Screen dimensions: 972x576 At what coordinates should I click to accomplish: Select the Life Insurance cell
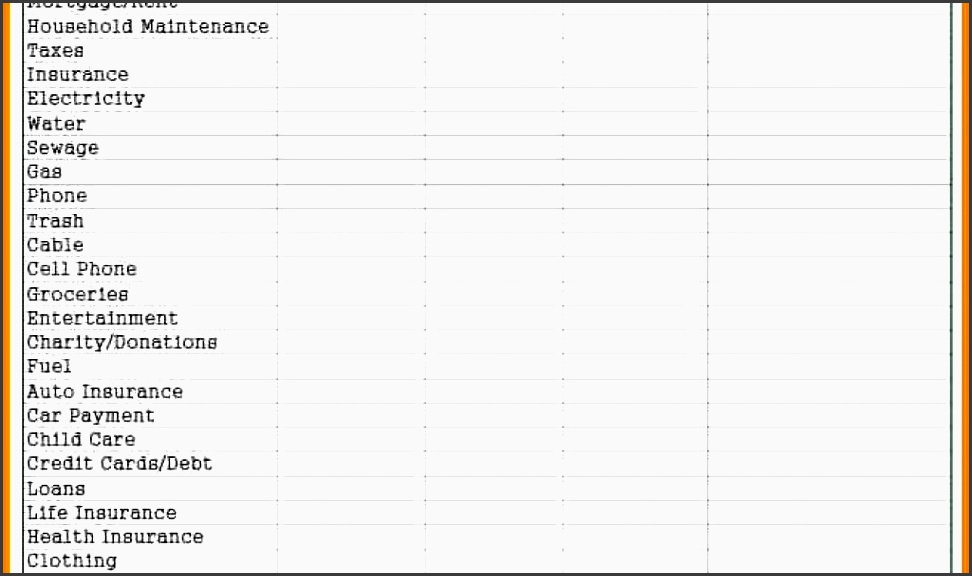tap(102, 512)
